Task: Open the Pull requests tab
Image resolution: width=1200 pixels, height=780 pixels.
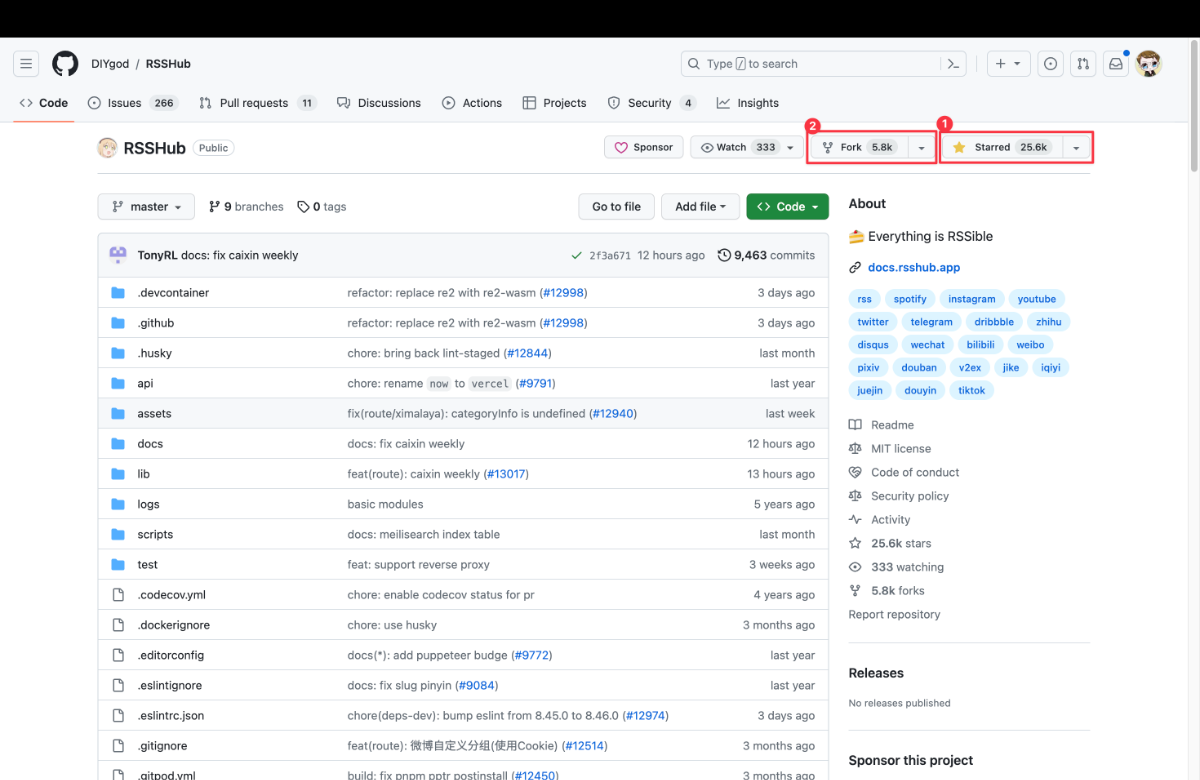Action: point(258,103)
